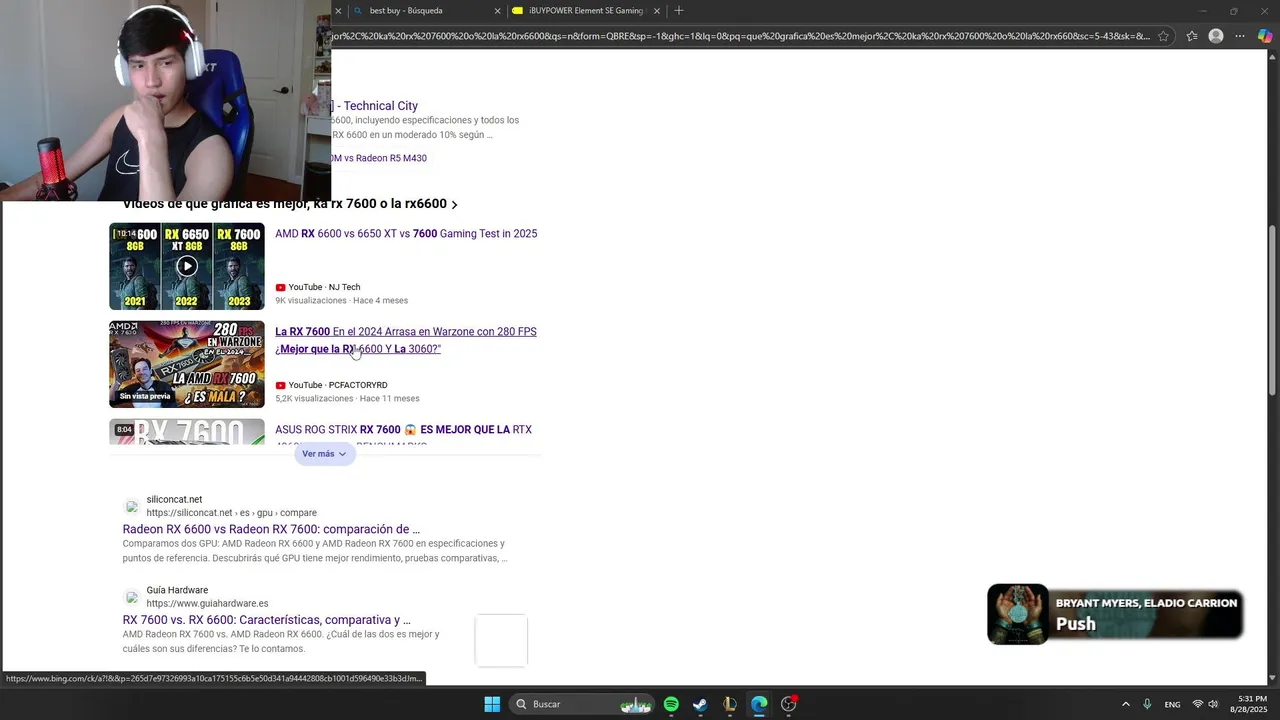Viewport: 1280px width, 720px height.
Task: Open 'Radeon RX 6600 vs Radeon RX 7600' result
Action: click(x=271, y=529)
